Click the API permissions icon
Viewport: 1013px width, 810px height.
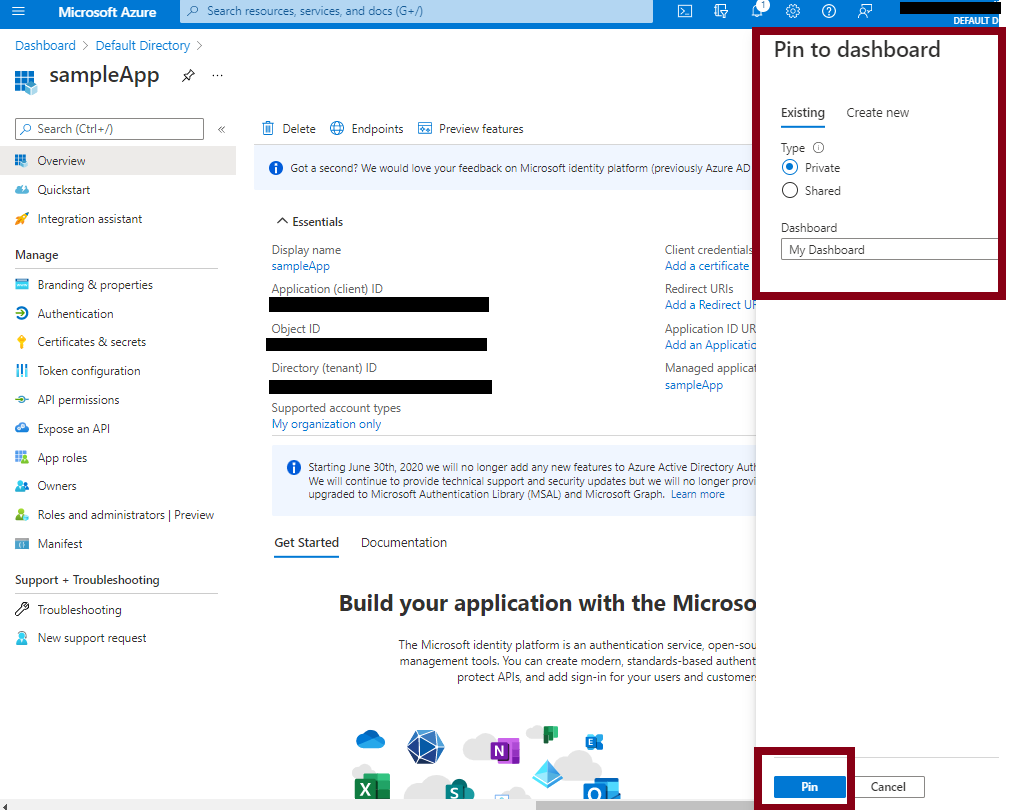point(22,400)
